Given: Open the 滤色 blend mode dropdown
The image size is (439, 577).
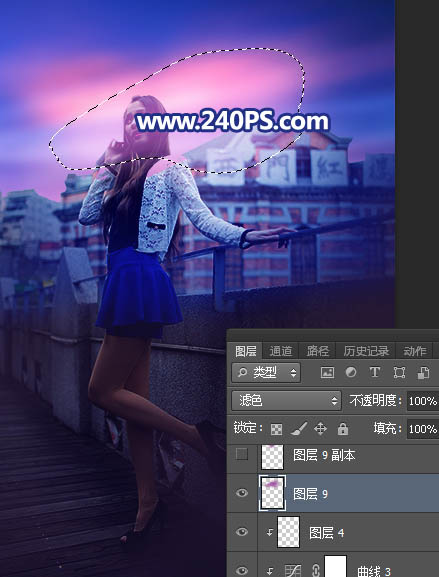Looking at the screenshot, I should coord(286,401).
